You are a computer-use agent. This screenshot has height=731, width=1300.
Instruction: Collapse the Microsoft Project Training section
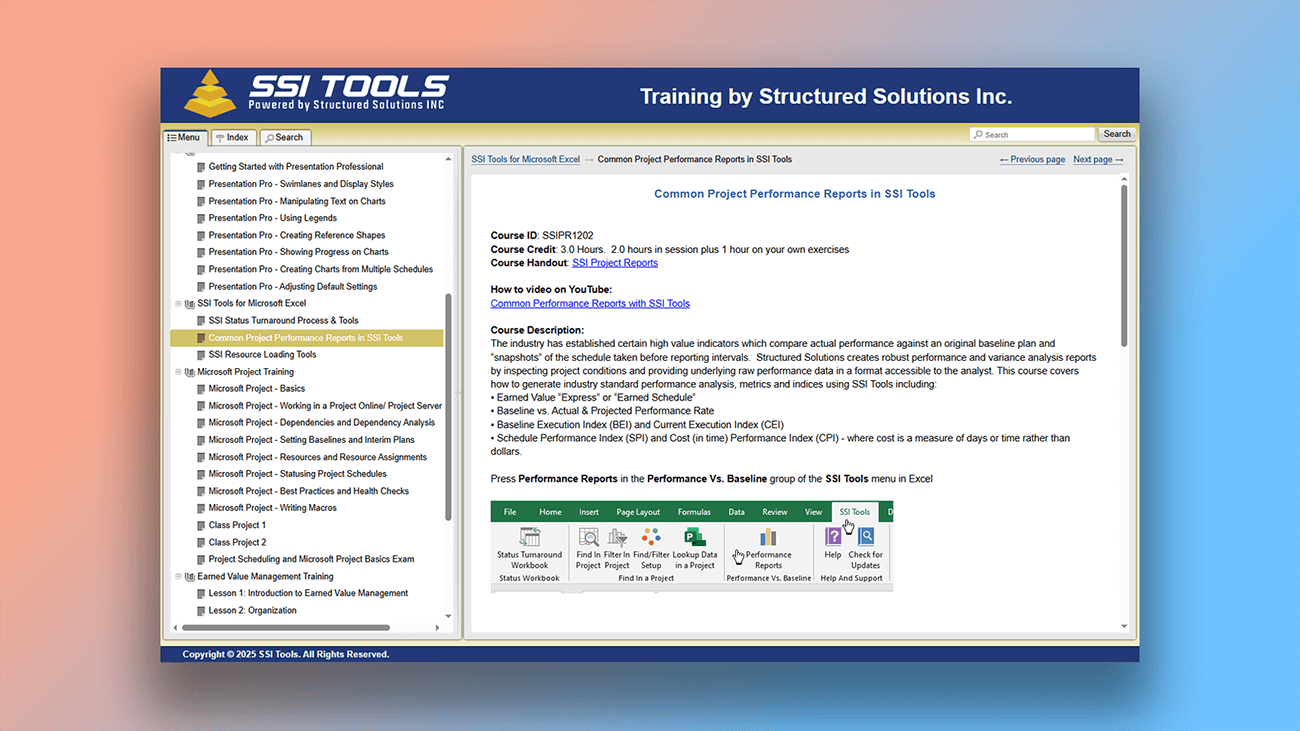pos(178,372)
